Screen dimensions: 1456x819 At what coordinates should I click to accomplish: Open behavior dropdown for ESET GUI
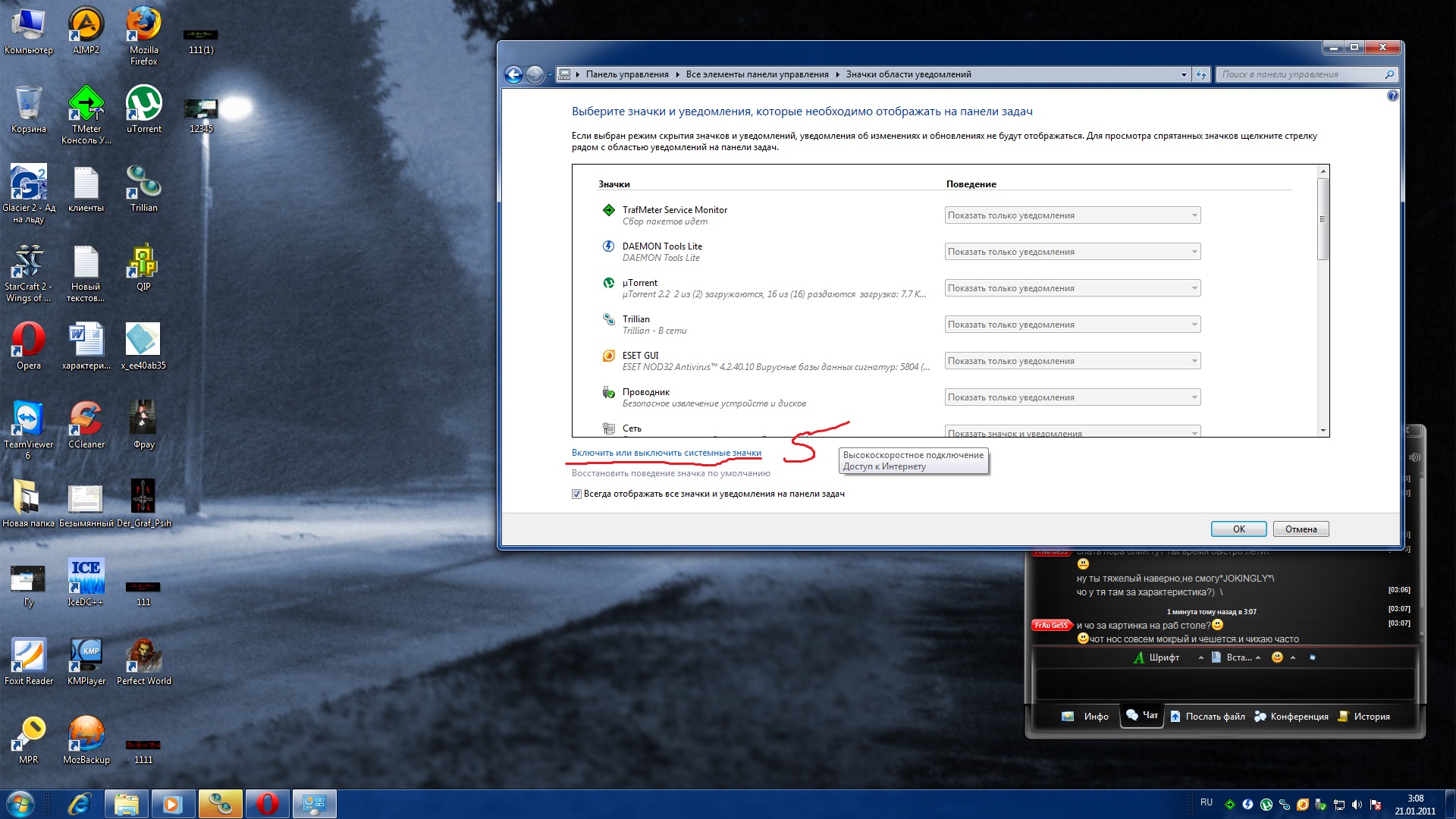pyautogui.click(x=1072, y=361)
